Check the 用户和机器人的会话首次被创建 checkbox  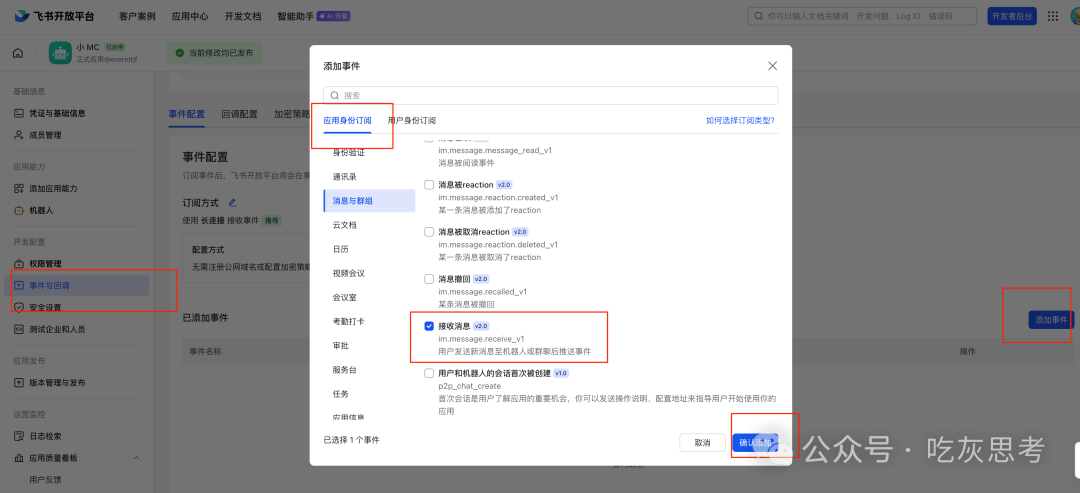(x=429, y=373)
